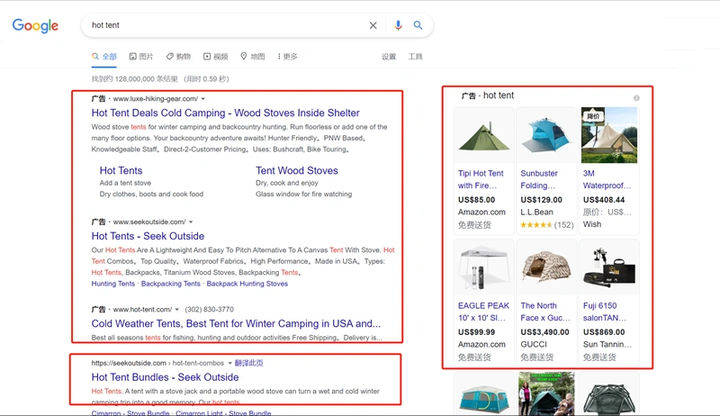Open the blue Sunbuster Folding shelter image
Screen dimensions: 720x416
pos(546,135)
